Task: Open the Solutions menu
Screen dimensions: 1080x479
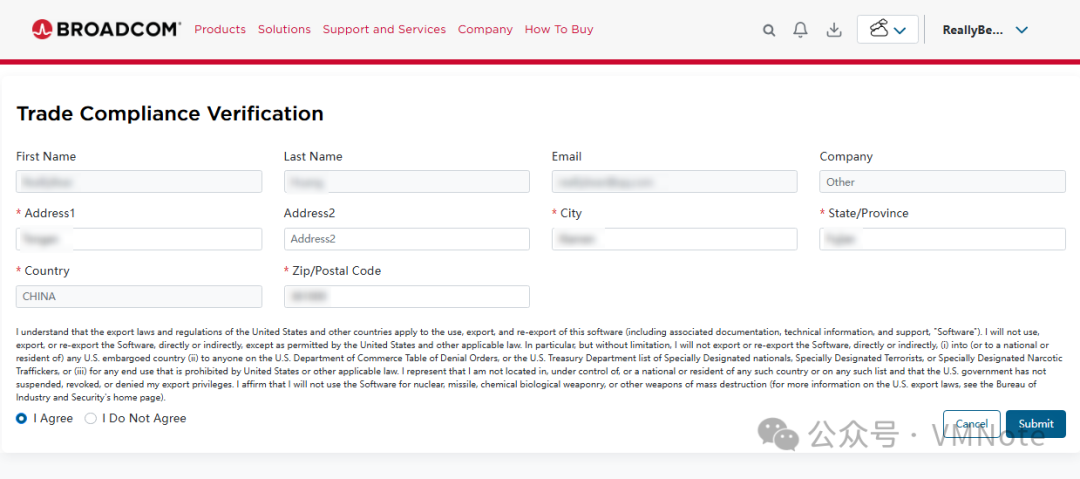Action: [284, 29]
